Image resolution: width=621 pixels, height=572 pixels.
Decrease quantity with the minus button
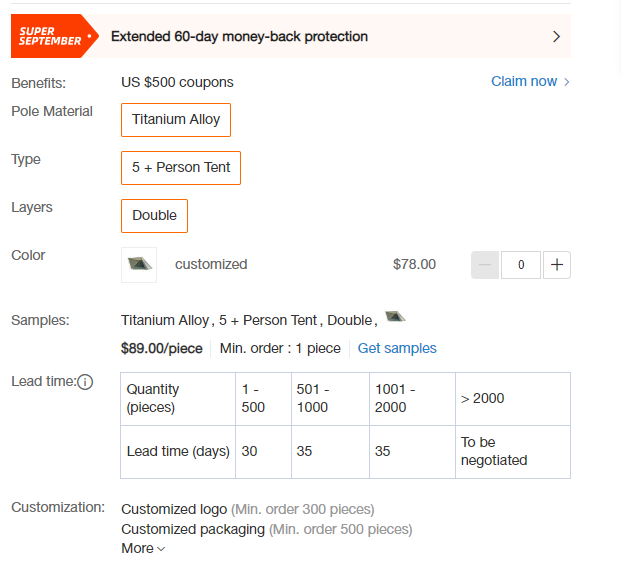485,265
